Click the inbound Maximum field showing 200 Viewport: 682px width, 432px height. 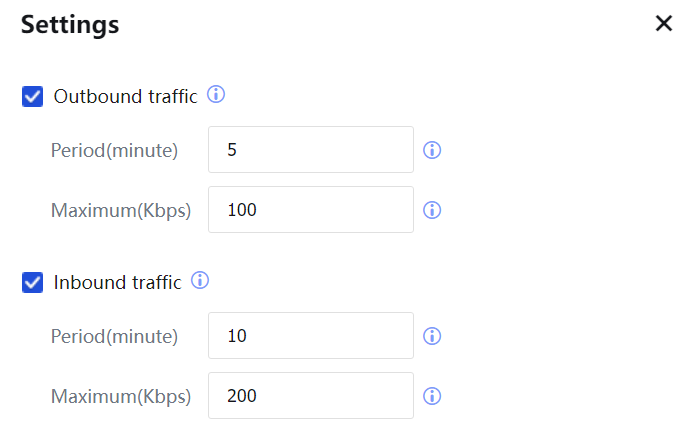(310, 396)
